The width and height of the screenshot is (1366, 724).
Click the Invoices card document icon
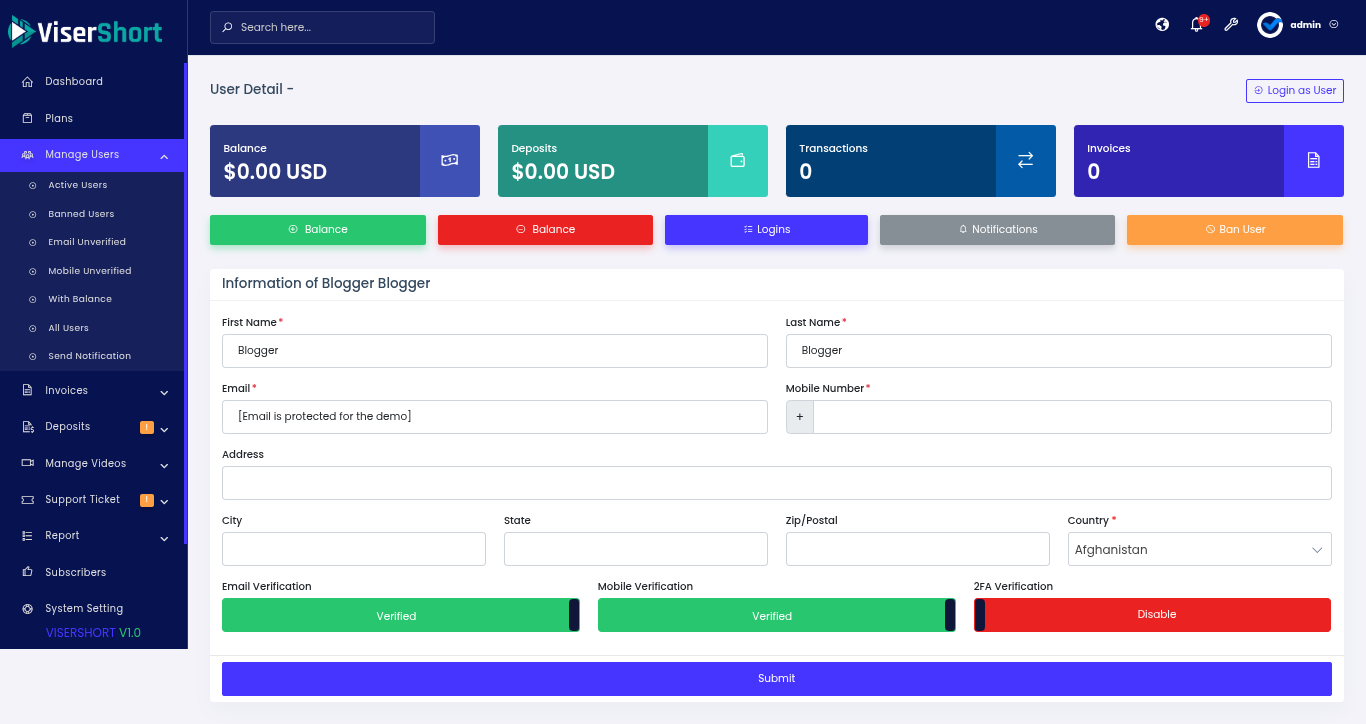[1314, 160]
